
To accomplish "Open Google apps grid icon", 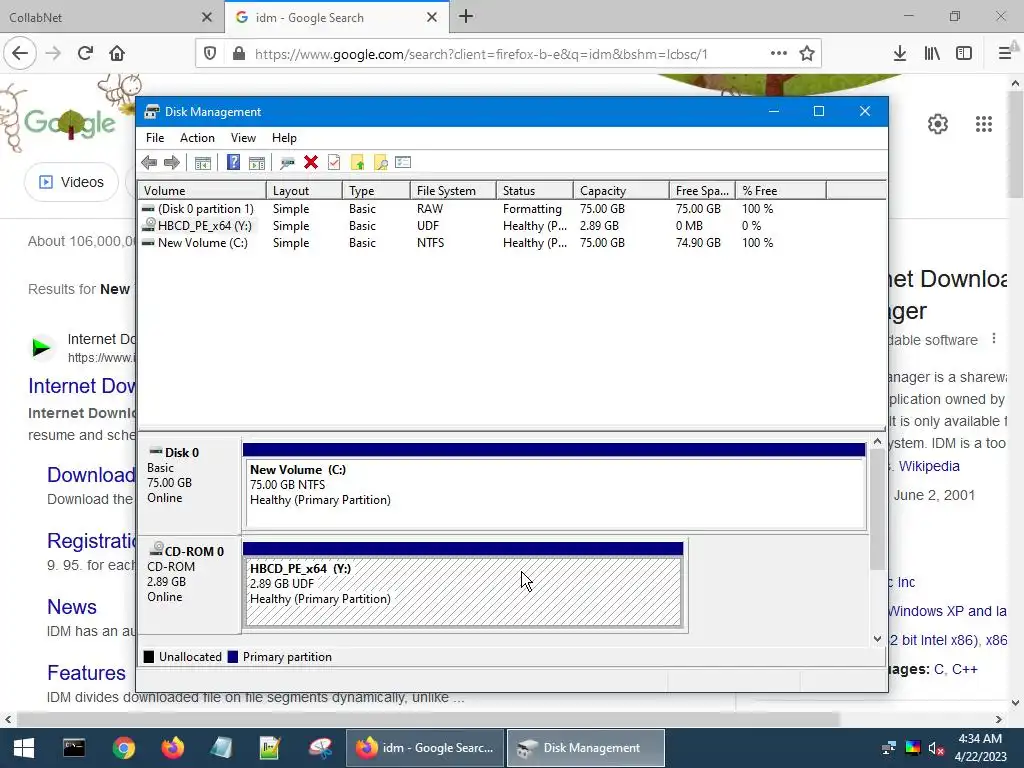I will tap(984, 124).
